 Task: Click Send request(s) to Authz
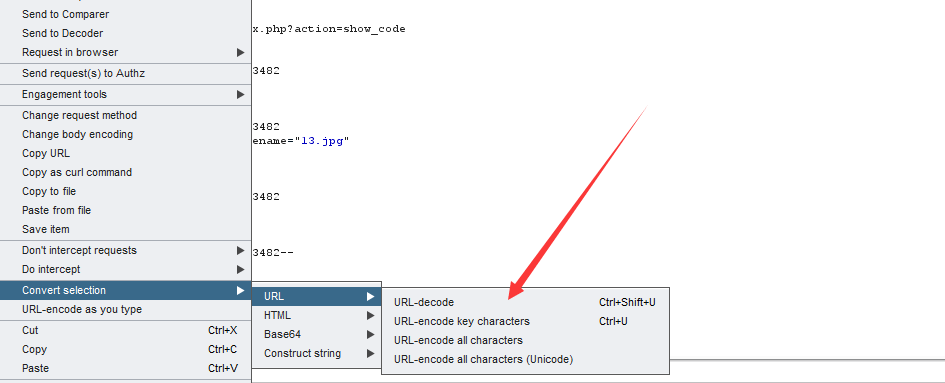125,74
